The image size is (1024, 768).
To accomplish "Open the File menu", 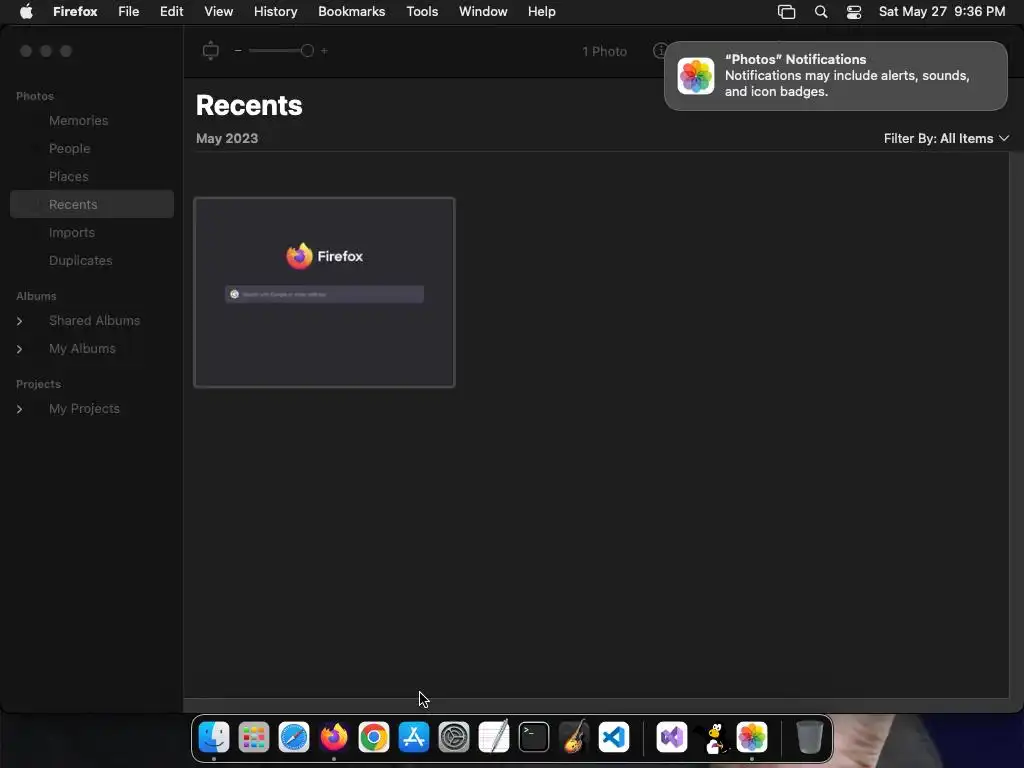I will click(x=129, y=12).
